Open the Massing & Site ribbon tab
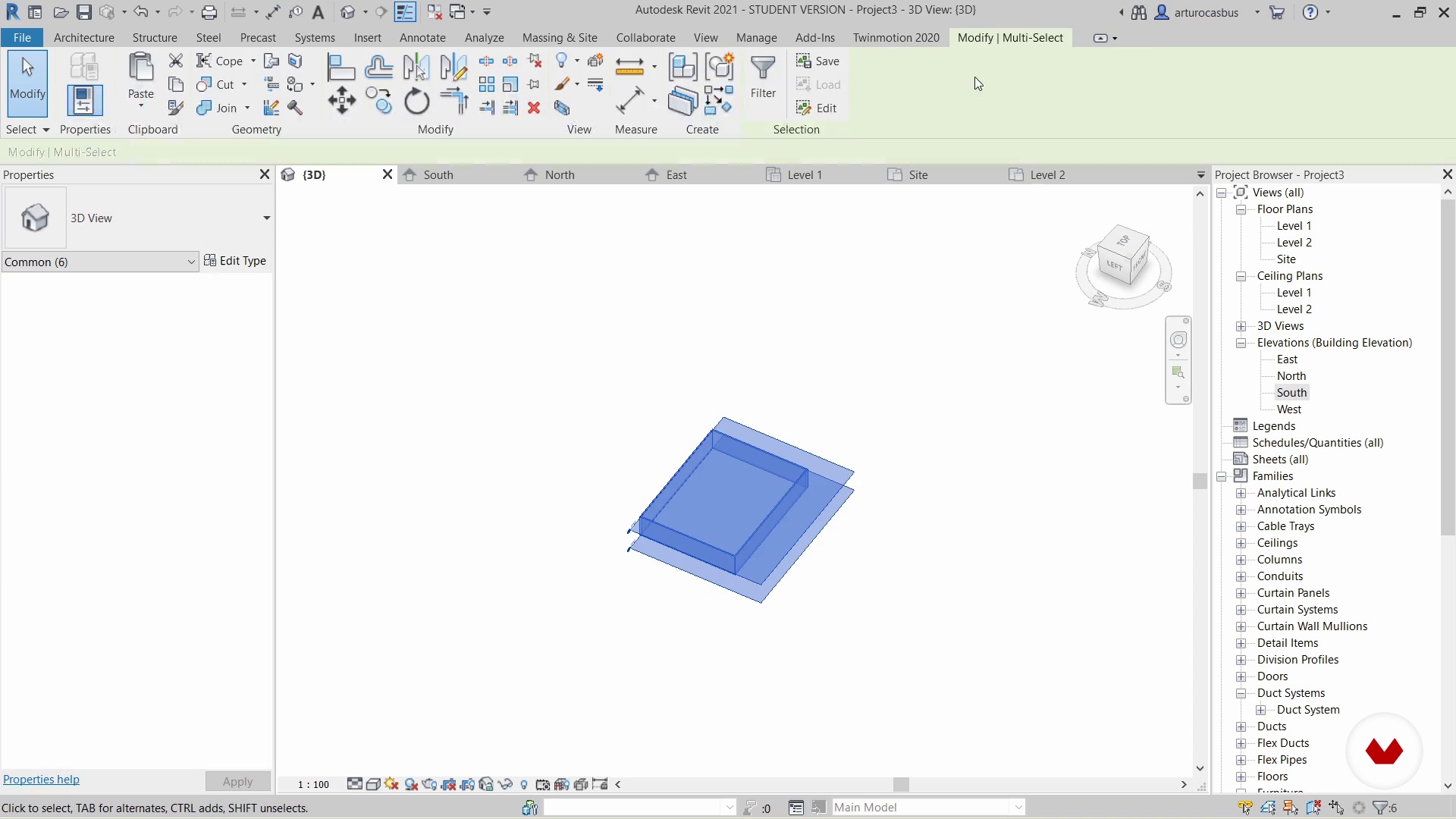The width and height of the screenshot is (1456, 819). (560, 38)
